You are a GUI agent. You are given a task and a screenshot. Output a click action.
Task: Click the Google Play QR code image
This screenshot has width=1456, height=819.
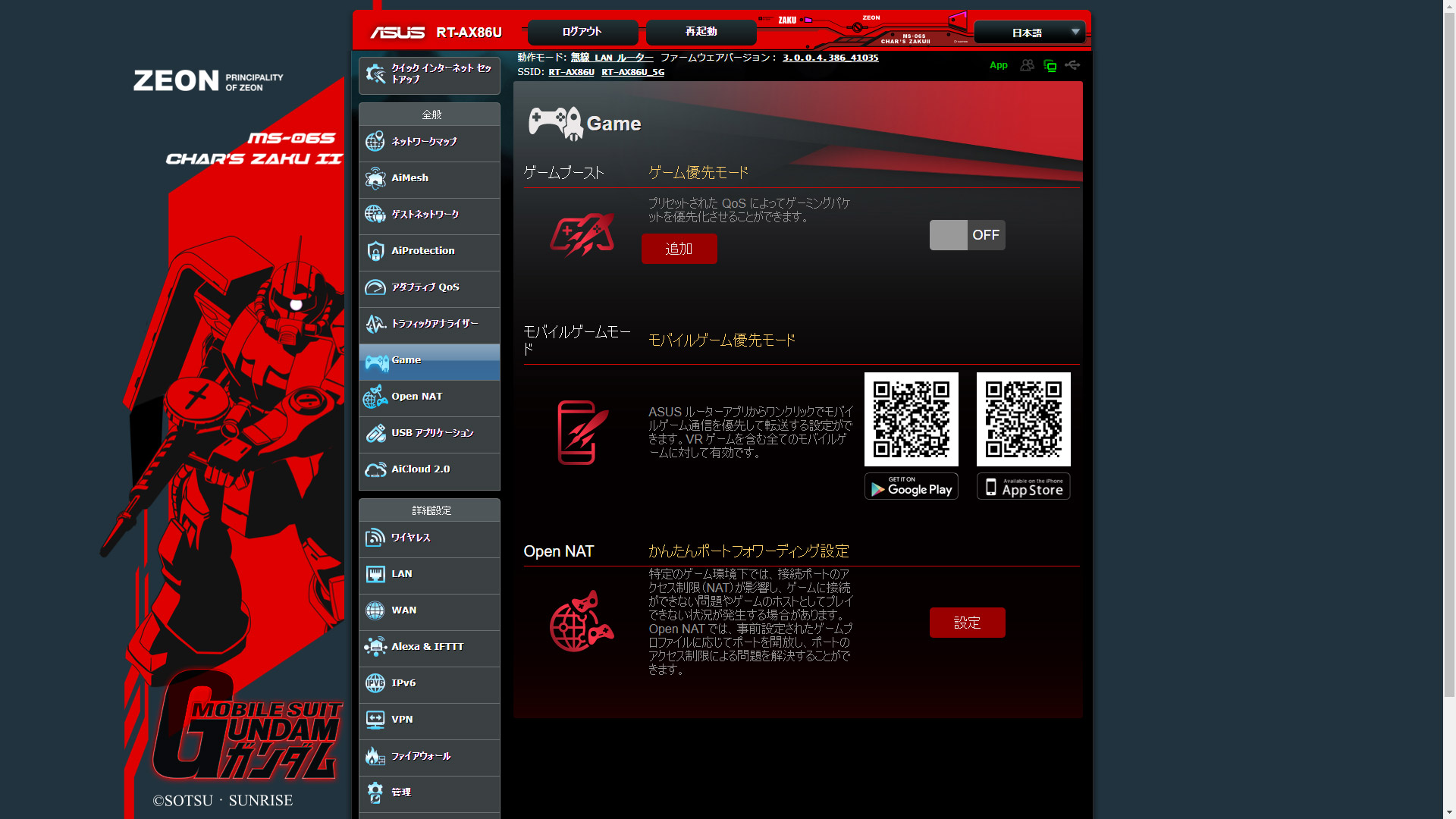tap(911, 419)
